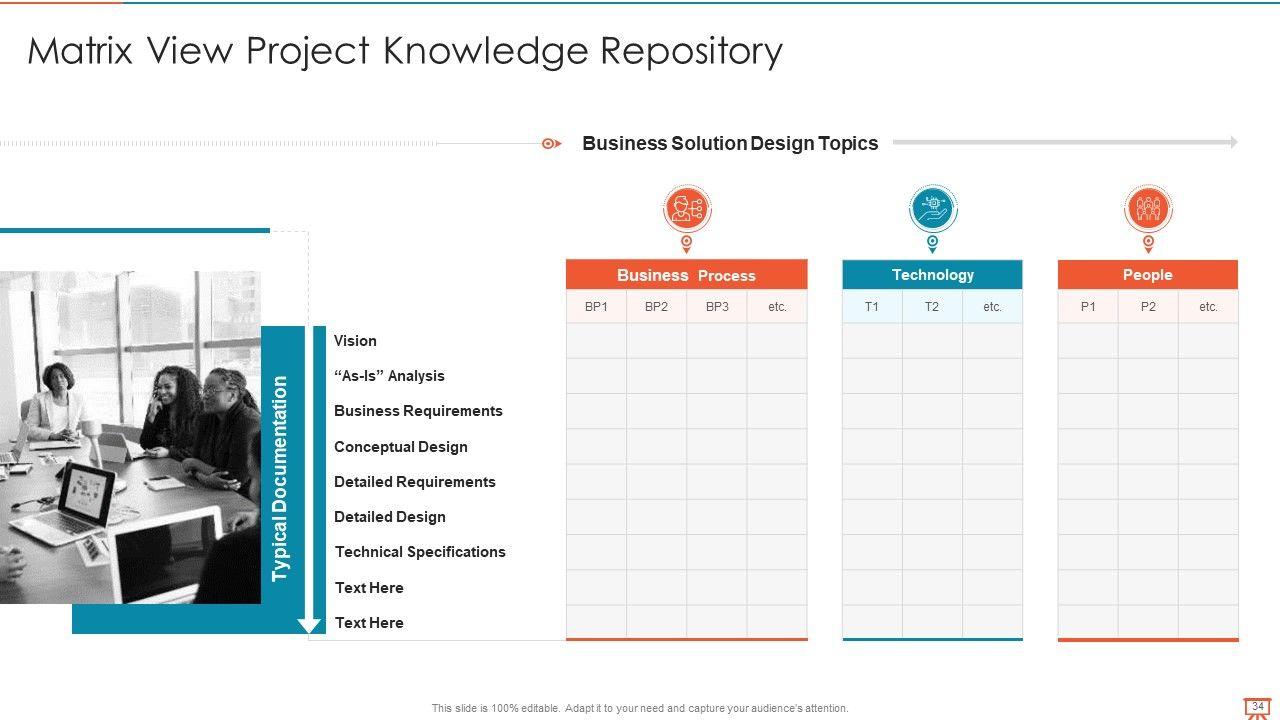Viewport: 1280px width, 720px height.
Task: Click the T2 column cell
Action: pos(932,307)
